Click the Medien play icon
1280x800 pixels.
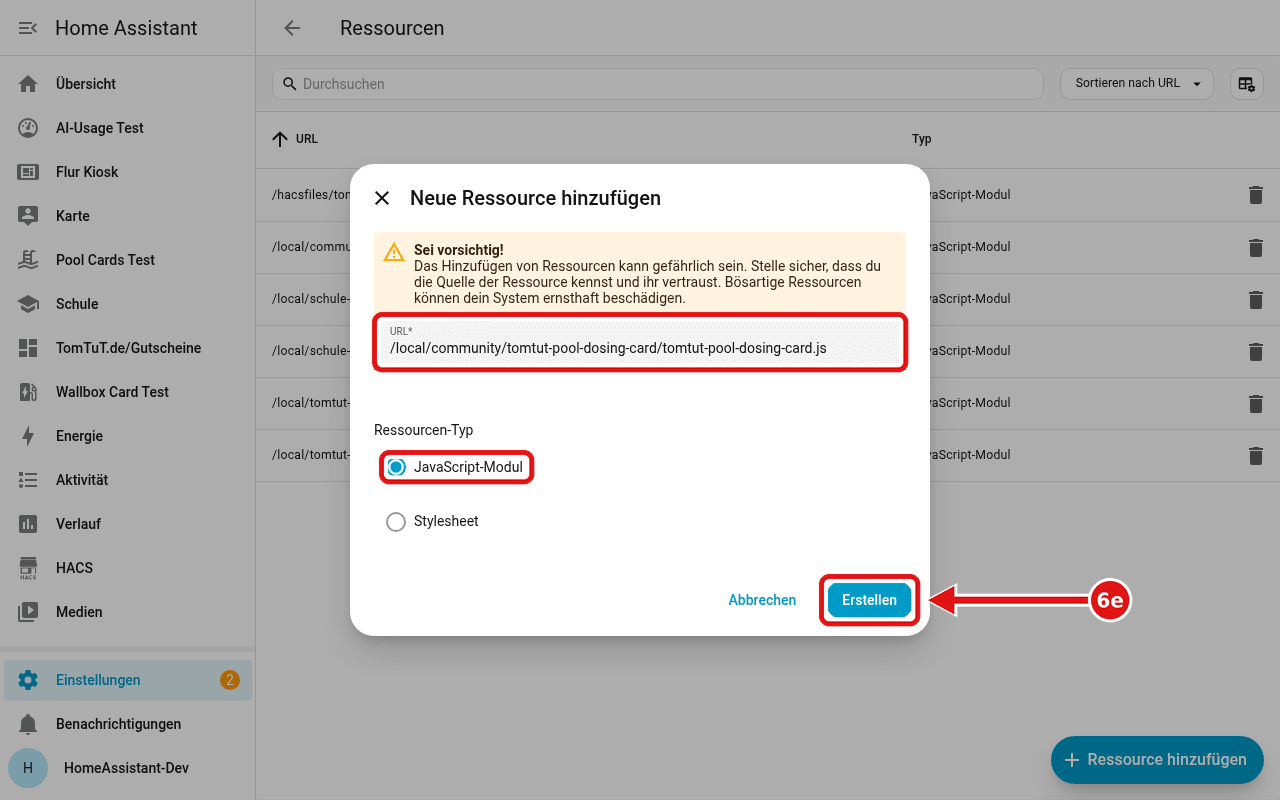click(28, 612)
